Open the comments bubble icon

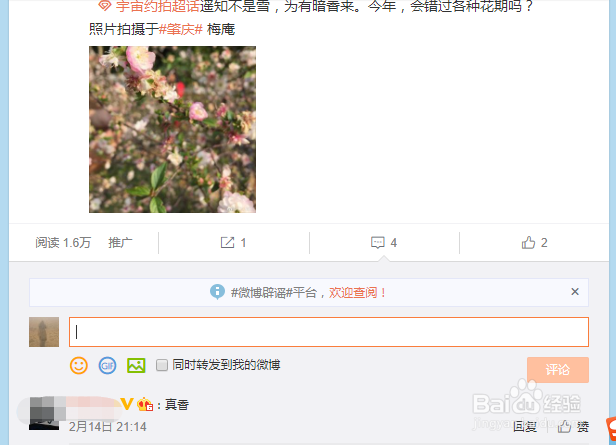pyautogui.click(x=378, y=243)
